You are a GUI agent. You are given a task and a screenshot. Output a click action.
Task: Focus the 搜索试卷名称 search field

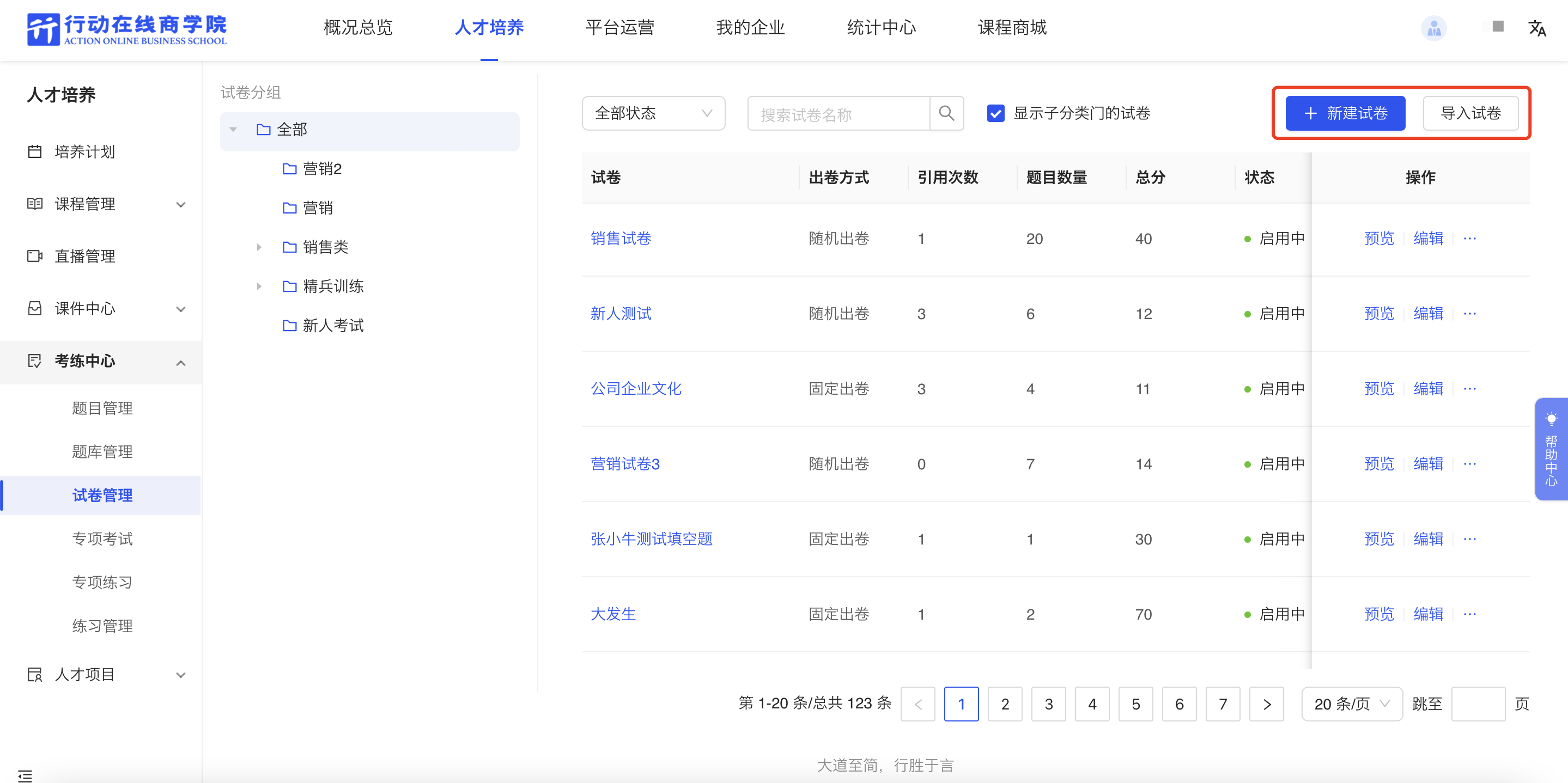pyautogui.click(x=839, y=113)
